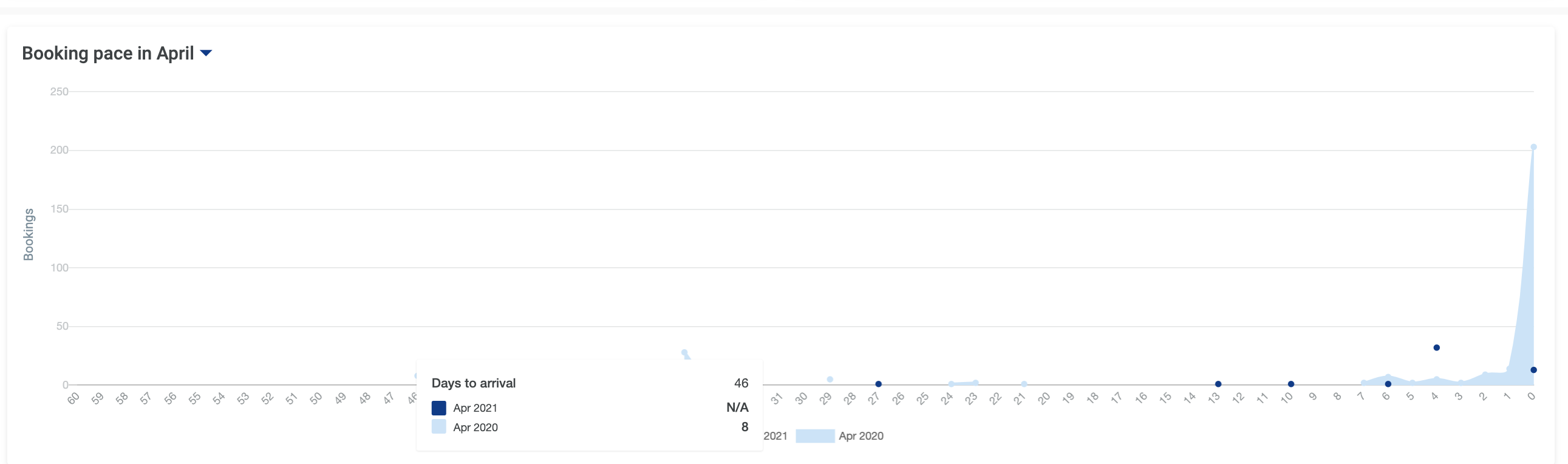Select the light Apr 2020 point at day 29

(x=830, y=380)
